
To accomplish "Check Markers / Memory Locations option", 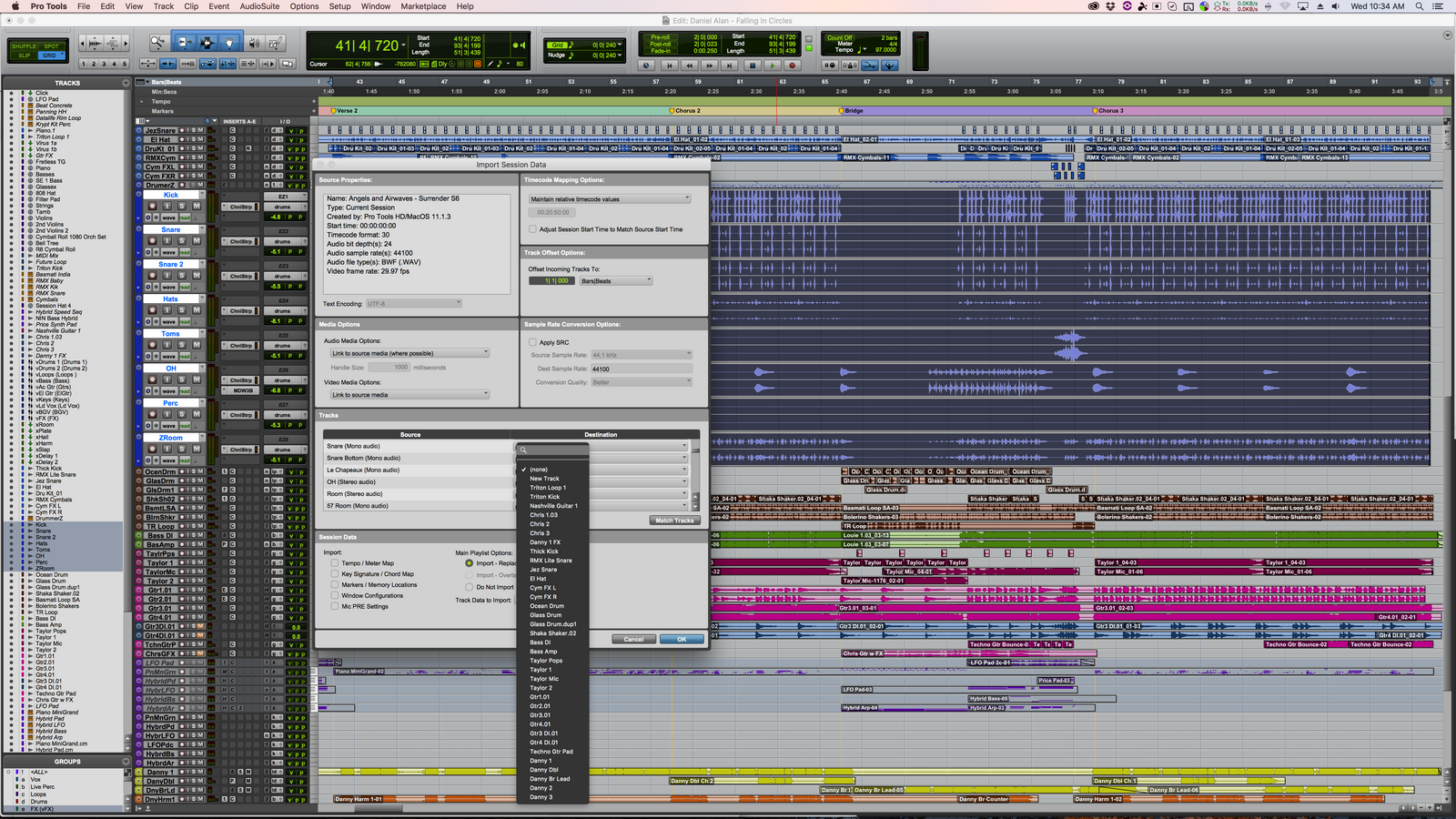I will pyautogui.click(x=335, y=585).
